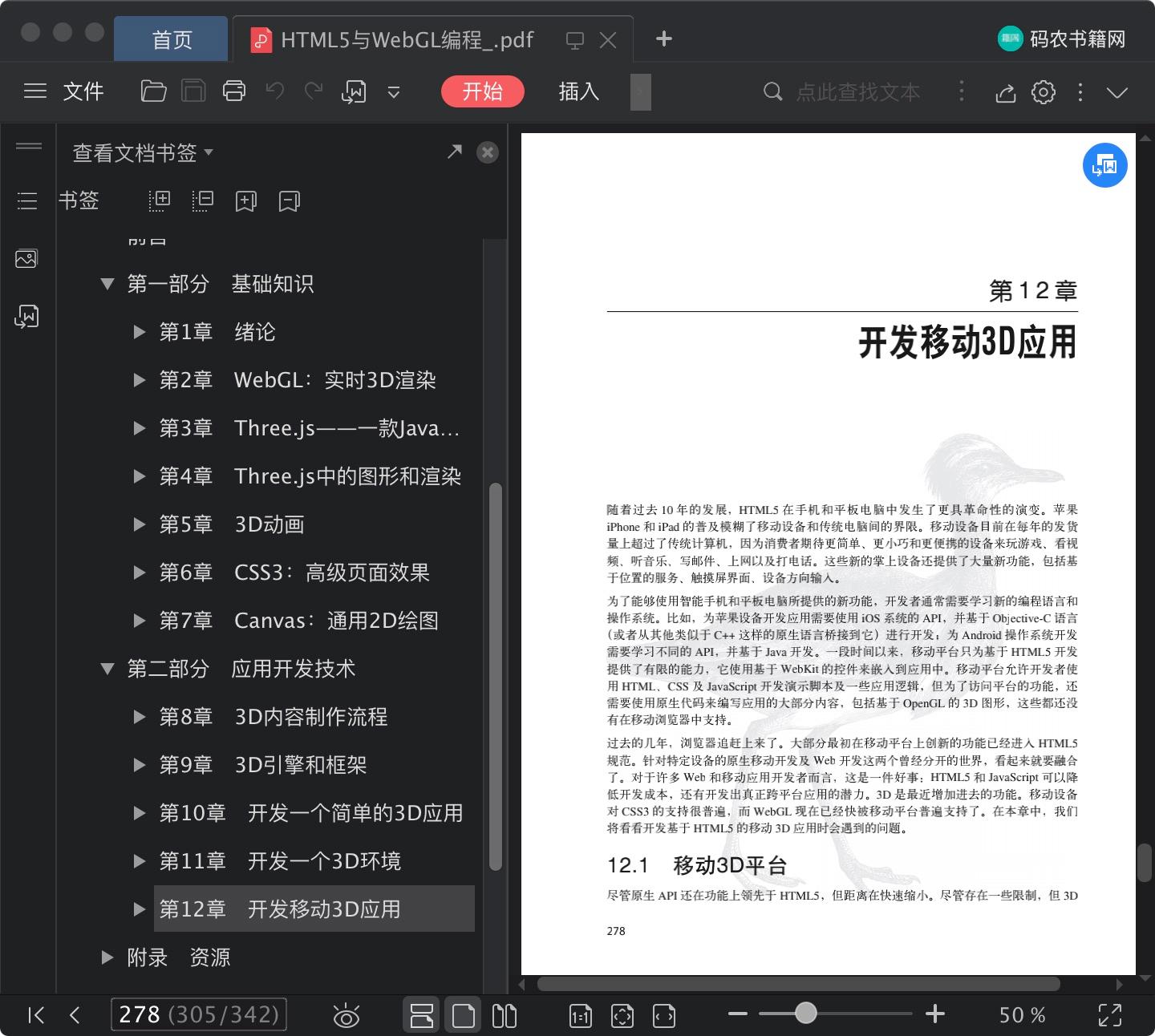Click the add bookmark icon

click(x=246, y=201)
